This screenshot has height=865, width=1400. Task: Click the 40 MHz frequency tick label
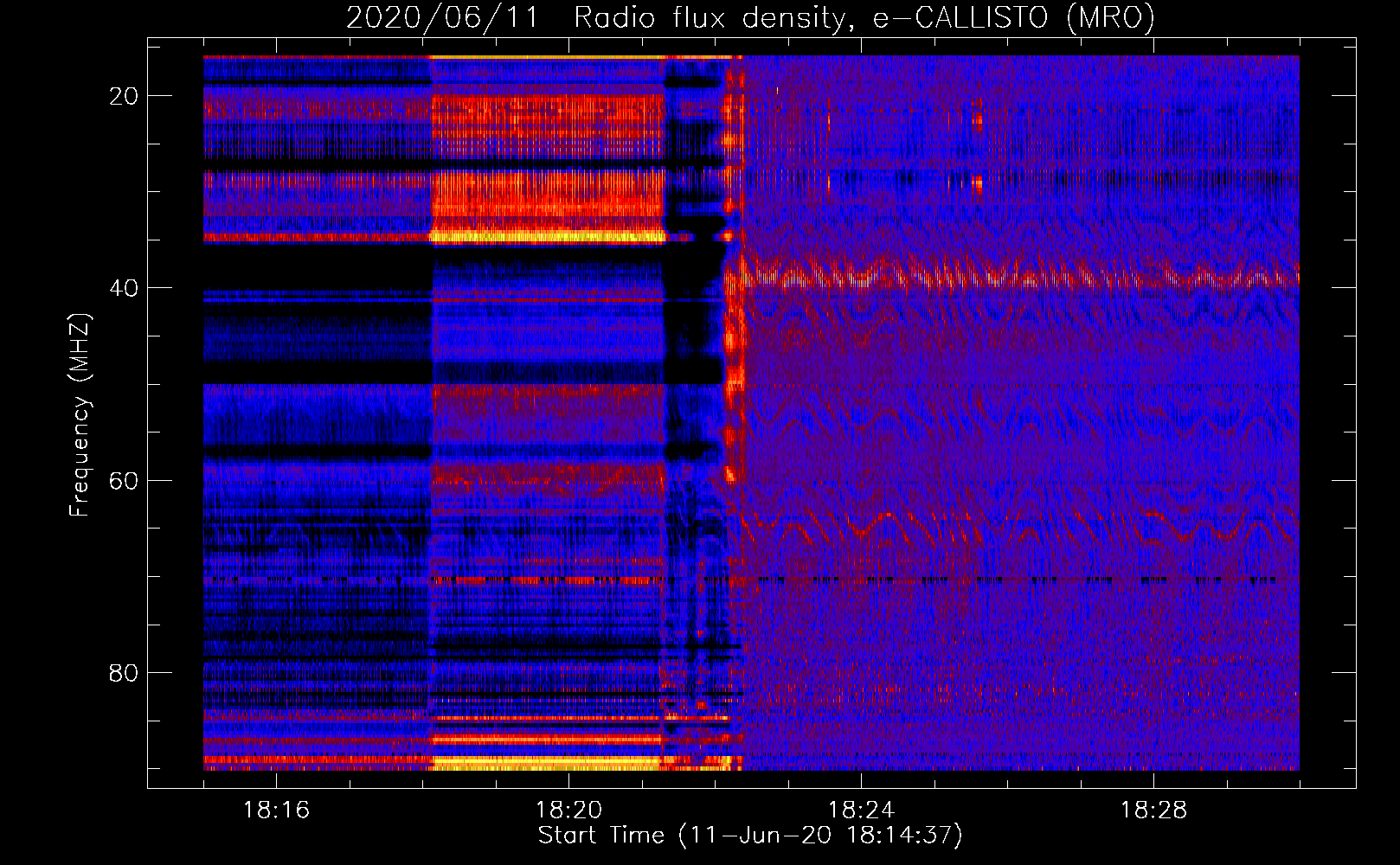pos(124,288)
